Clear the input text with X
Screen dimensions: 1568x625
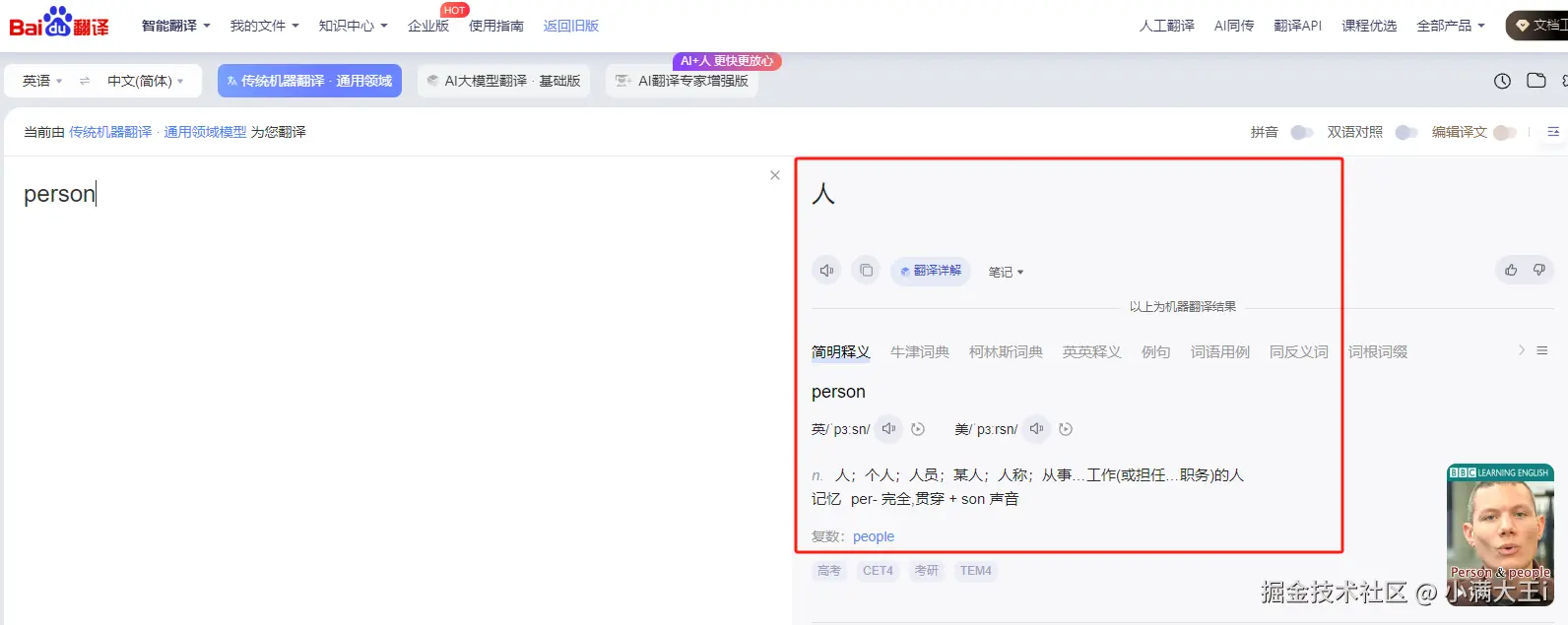(775, 175)
